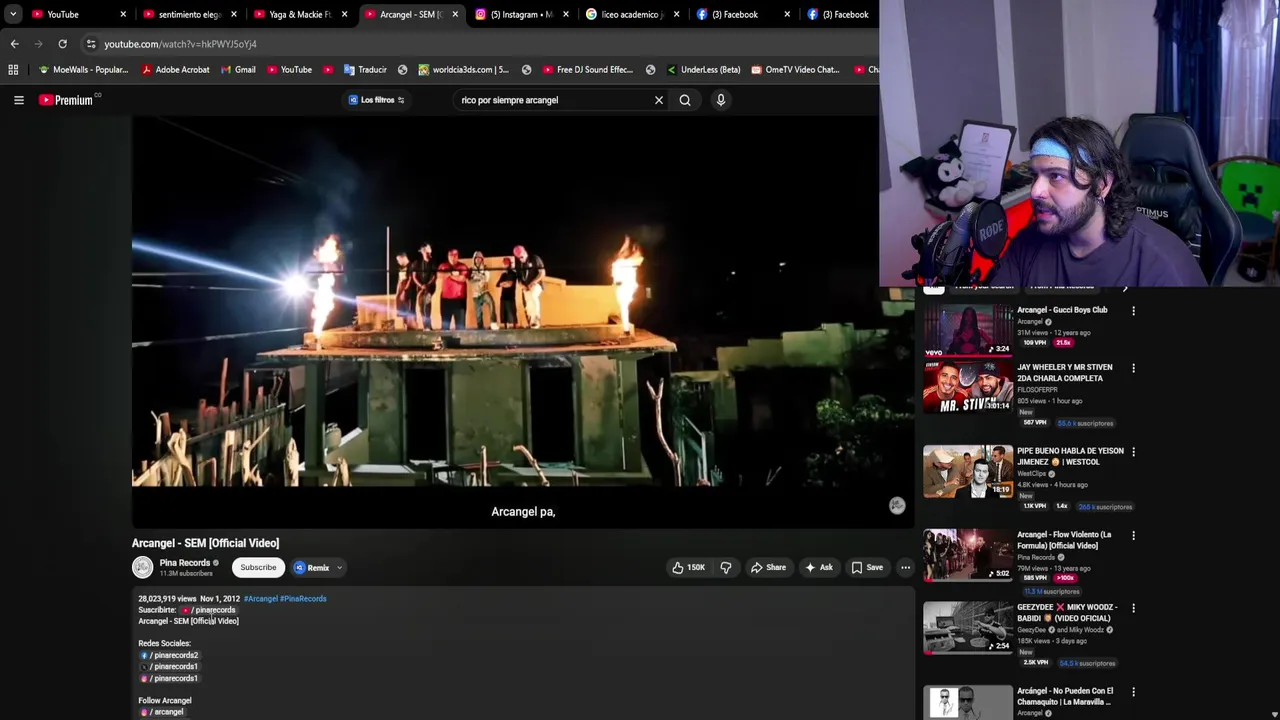Open the Pipe Bueno Westcol video thumbnail

pyautogui.click(x=968, y=471)
